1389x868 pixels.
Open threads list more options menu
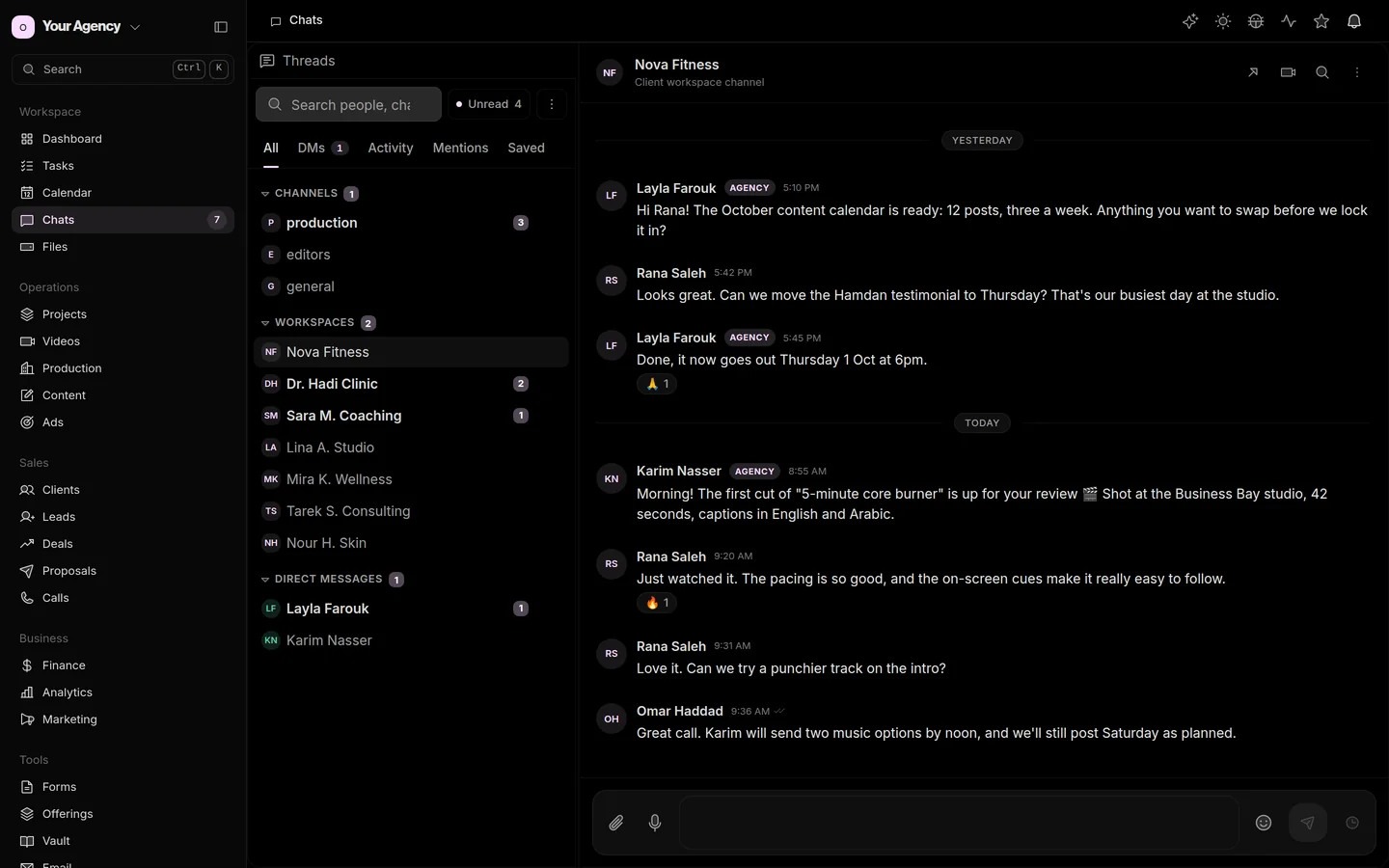552,104
